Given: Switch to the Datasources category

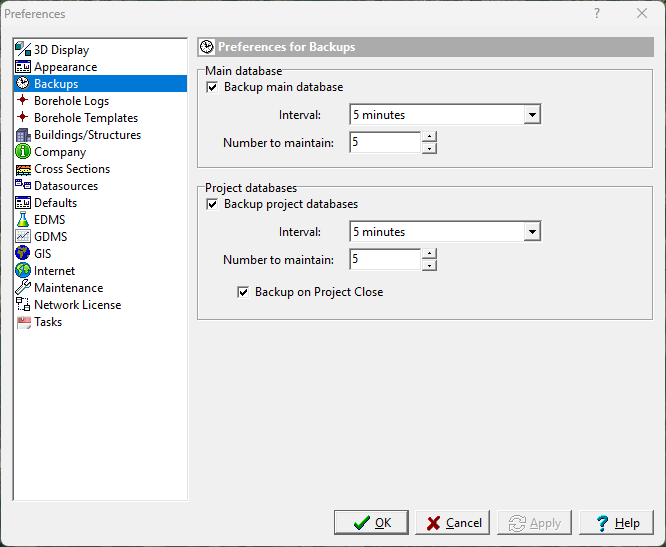Looking at the screenshot, I should click(x=66, y=186).
